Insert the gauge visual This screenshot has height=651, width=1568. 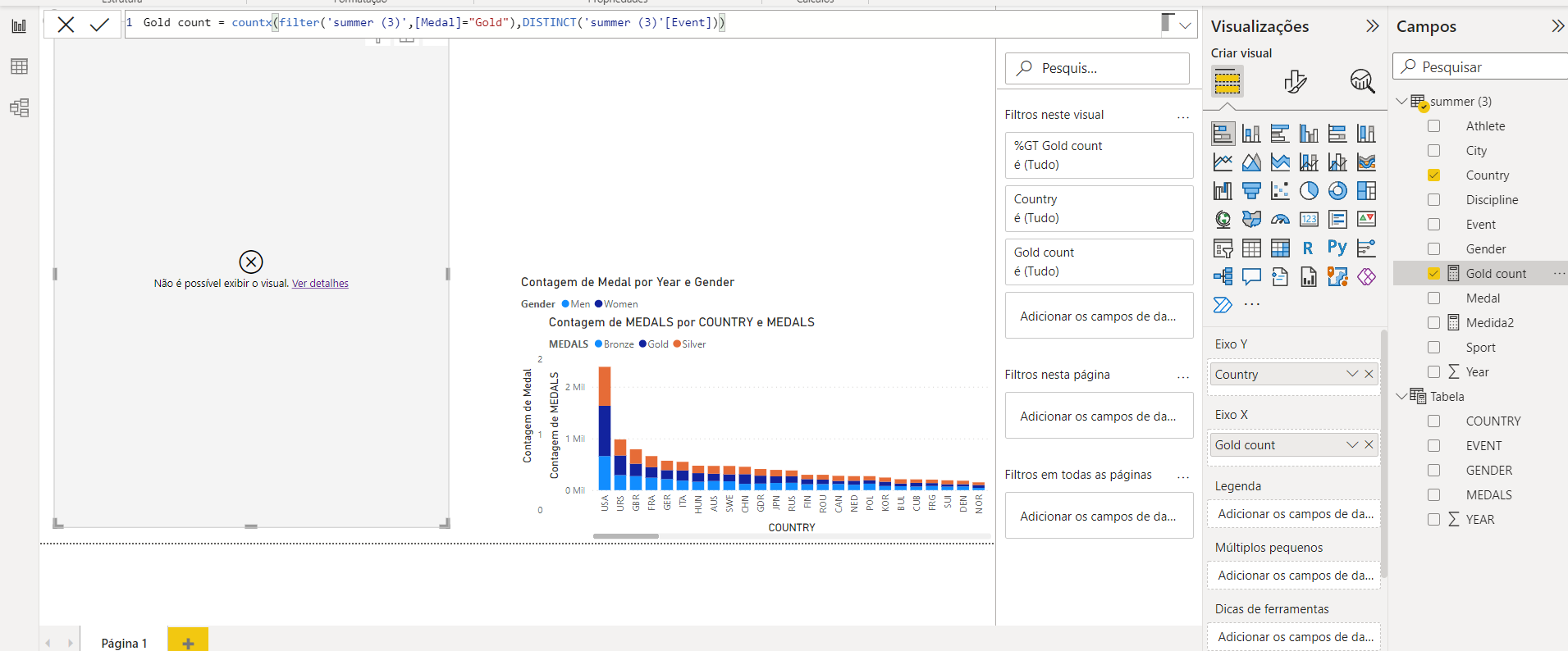[1280, 219]
